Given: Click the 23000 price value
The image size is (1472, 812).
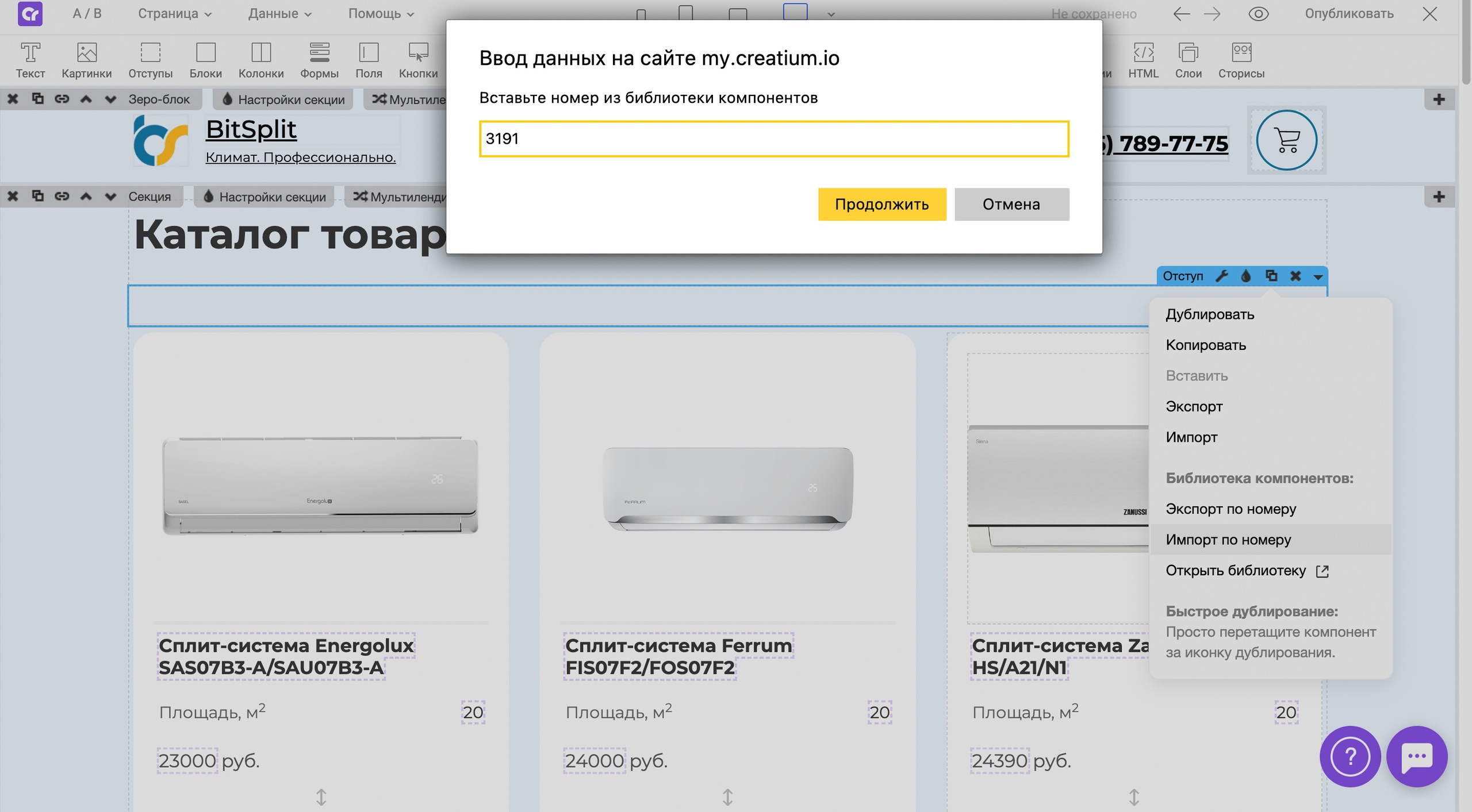Looking at the screenshot, I should tap(187, 760).
